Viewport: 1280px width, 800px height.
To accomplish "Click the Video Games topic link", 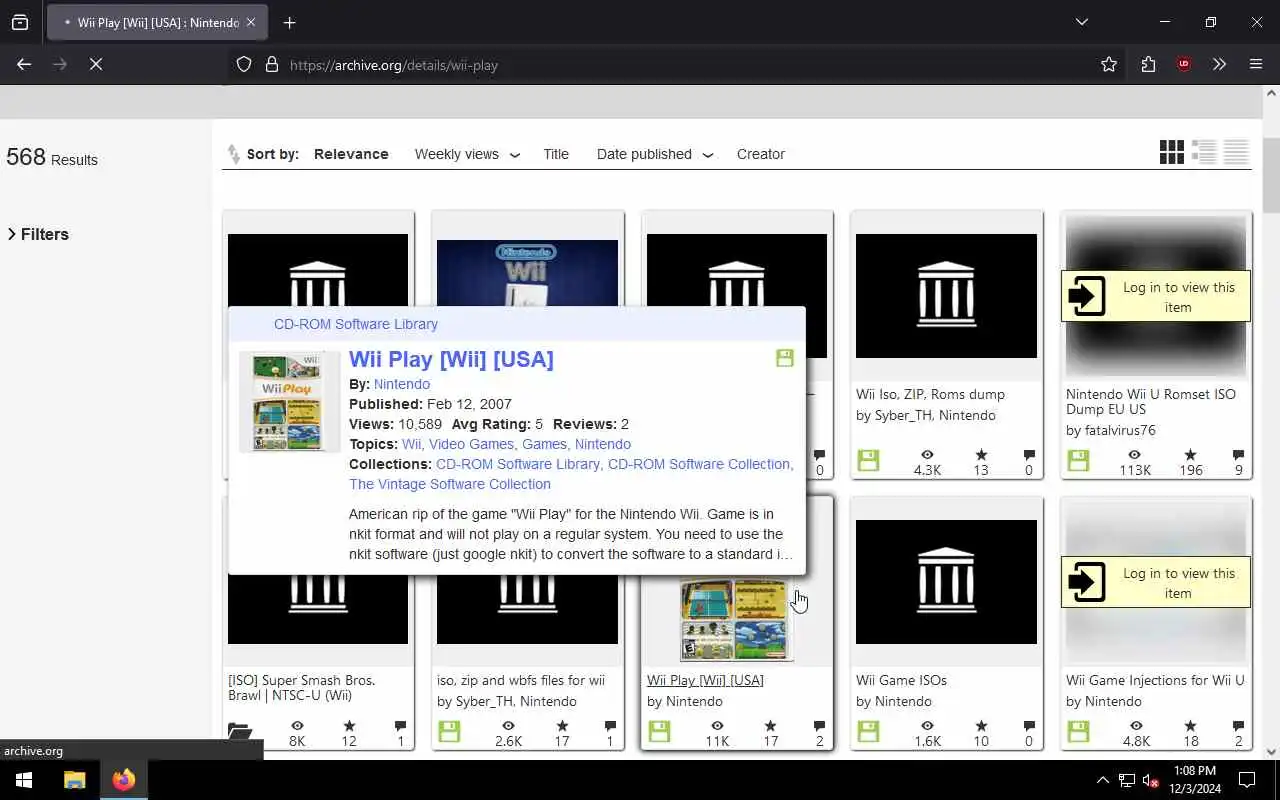I will (471, 444).
